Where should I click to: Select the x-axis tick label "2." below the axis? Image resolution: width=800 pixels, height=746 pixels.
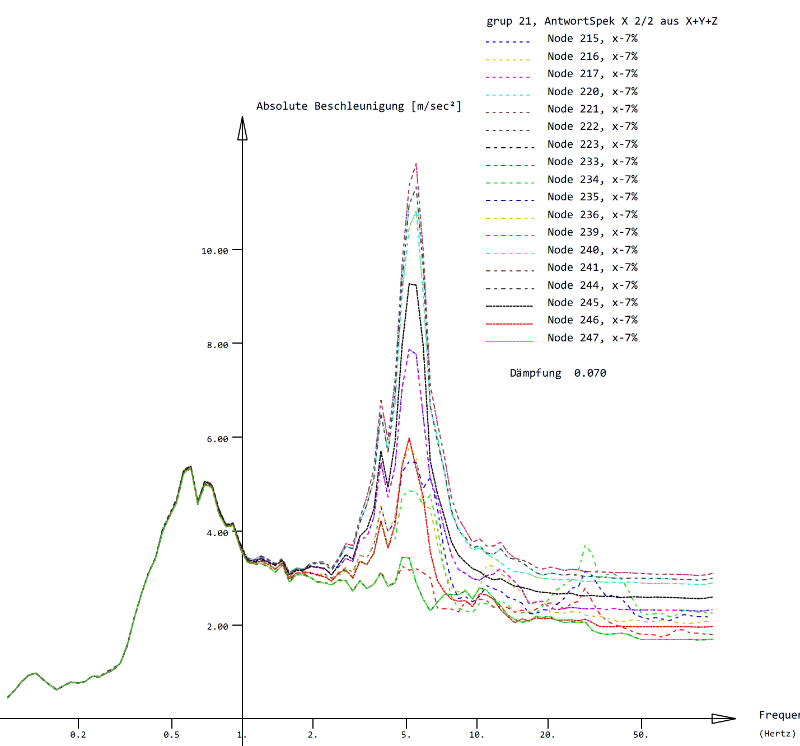tap(312, 735)
